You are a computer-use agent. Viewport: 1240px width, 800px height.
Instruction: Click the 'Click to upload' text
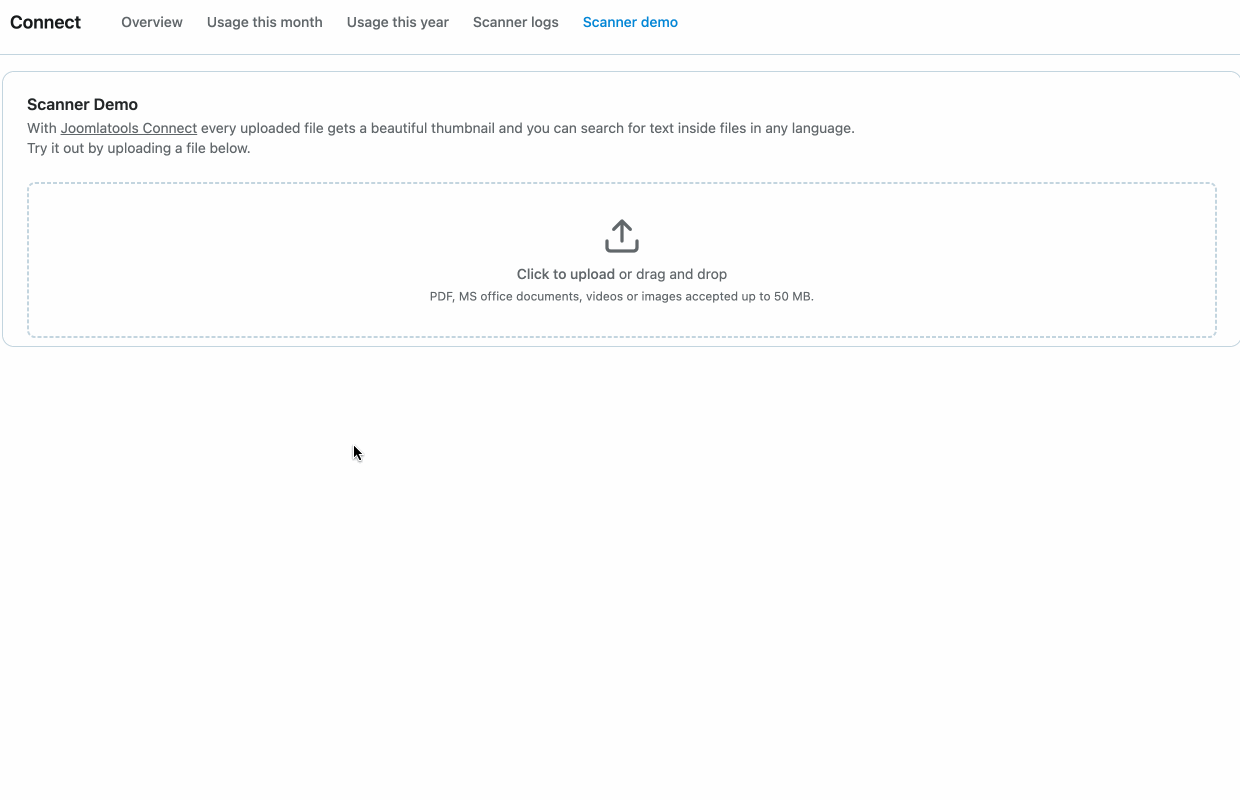(x=566, y=274)
